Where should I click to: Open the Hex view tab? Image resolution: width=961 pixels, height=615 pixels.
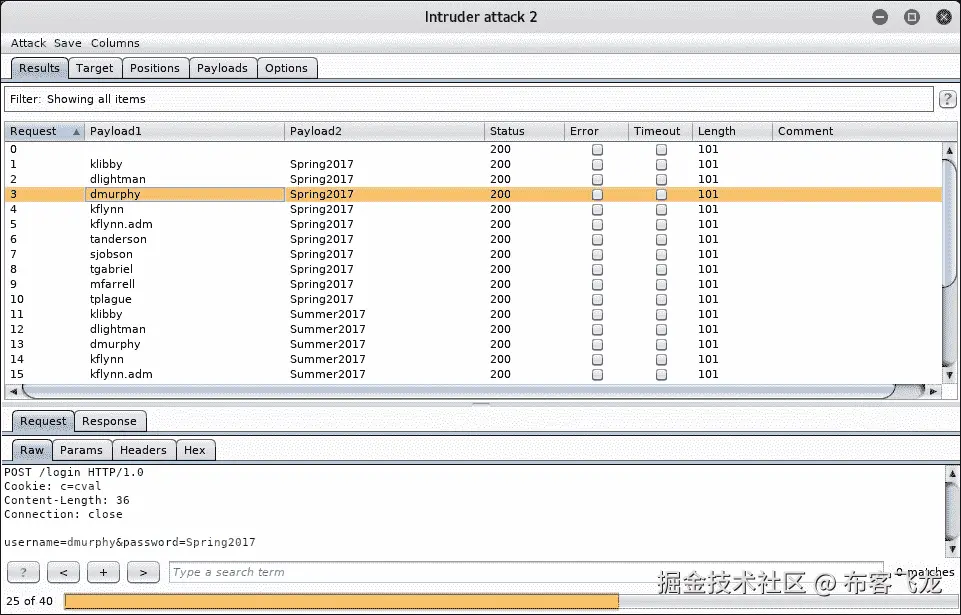pyautogui.click(x=194, y=450)
